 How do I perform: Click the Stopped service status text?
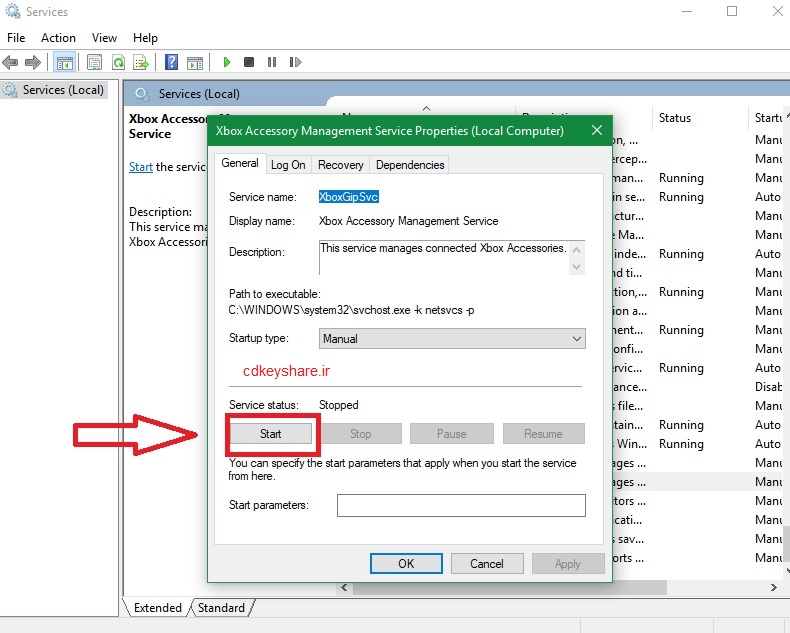(339, 405)
